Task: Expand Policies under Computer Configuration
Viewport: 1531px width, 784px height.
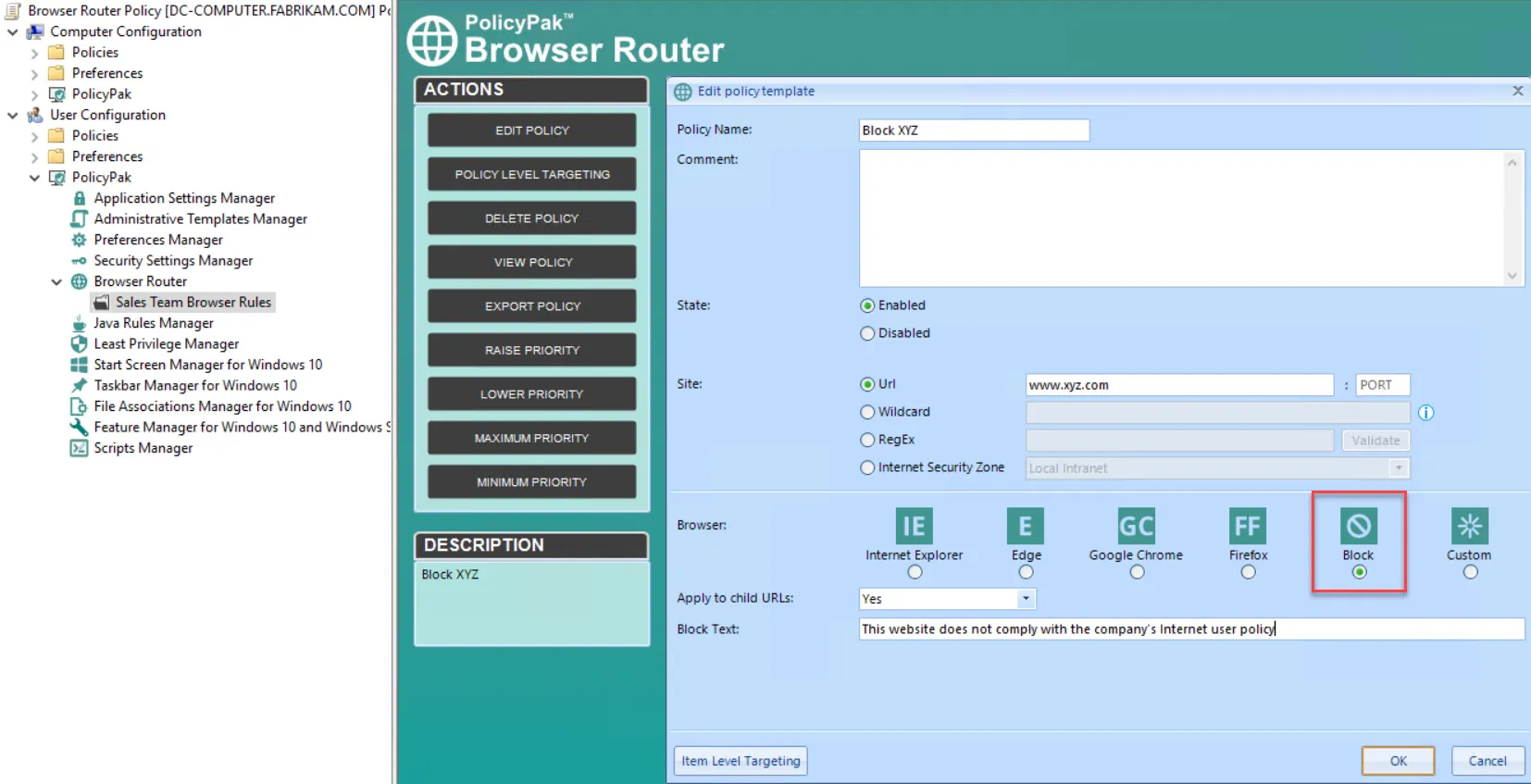Action: (x=35, y=53)
